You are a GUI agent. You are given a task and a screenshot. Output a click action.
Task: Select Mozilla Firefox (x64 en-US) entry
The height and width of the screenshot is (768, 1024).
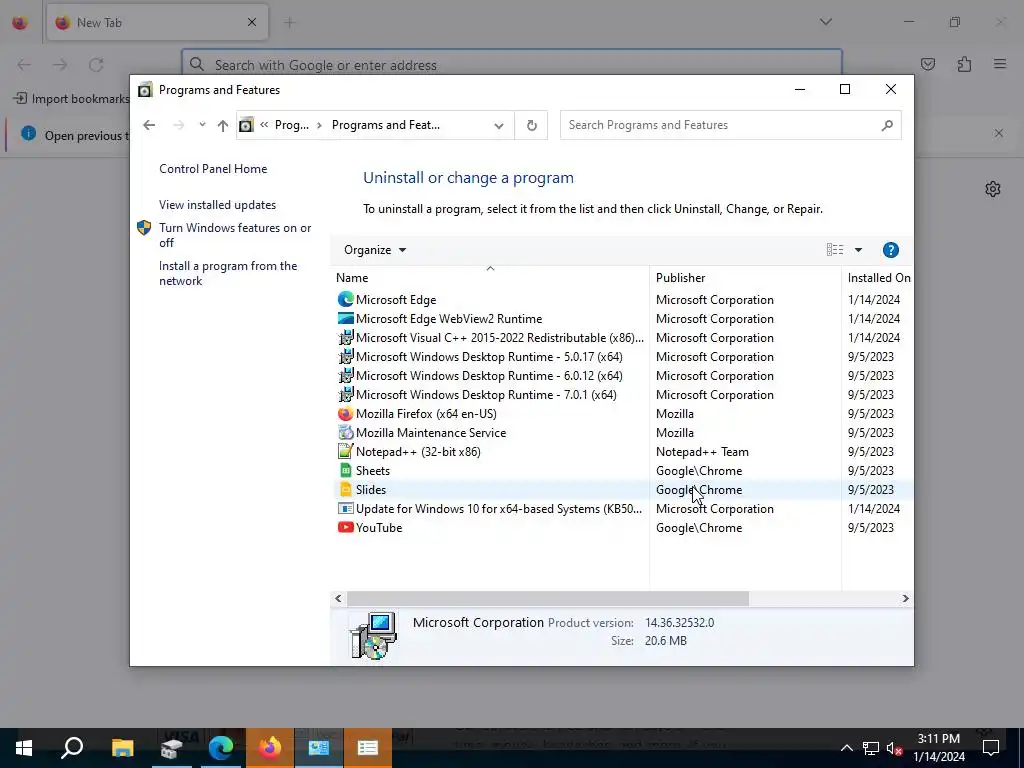click(x=621, y=413)
